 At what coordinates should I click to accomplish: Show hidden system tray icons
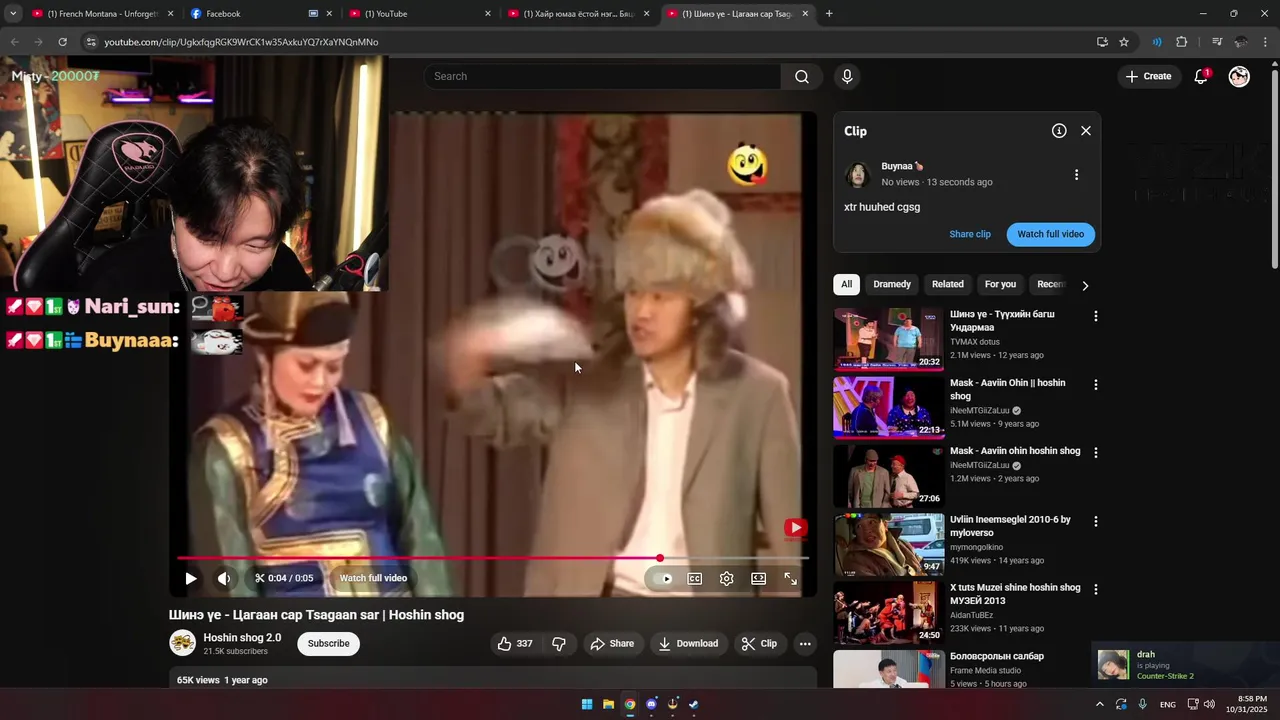[1100, 704]
